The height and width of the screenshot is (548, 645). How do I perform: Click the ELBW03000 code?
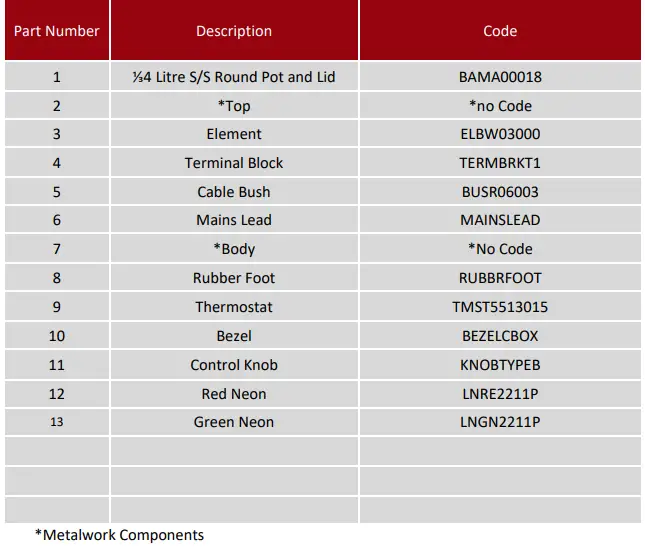coord(500,134)
